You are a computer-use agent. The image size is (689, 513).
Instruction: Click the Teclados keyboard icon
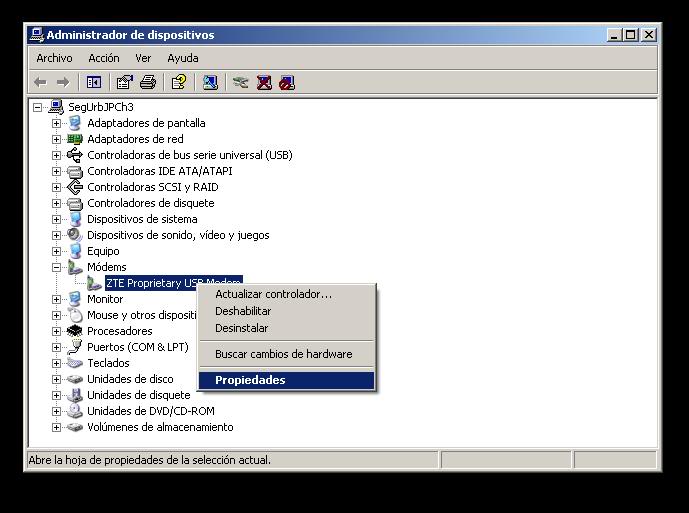(x=75, y=363)
